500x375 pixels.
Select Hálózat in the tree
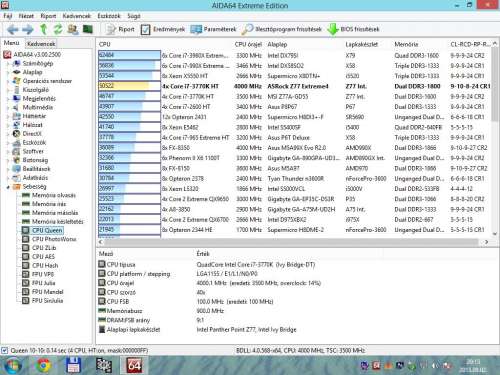[32, 125]
